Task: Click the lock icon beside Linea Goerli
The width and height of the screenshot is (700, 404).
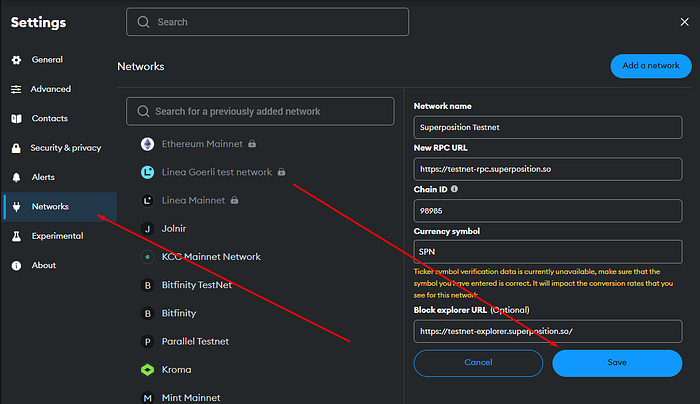Action: coord(281,172)
